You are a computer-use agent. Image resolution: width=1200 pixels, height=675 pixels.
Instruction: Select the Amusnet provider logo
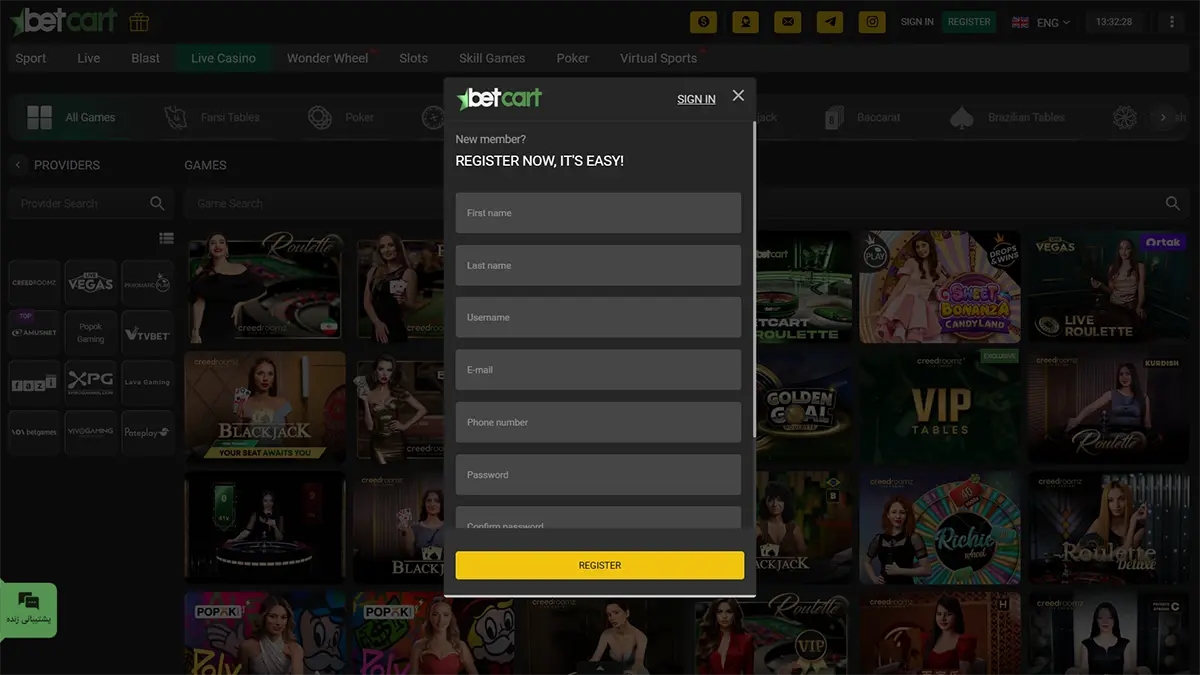(x=35, y=333)
